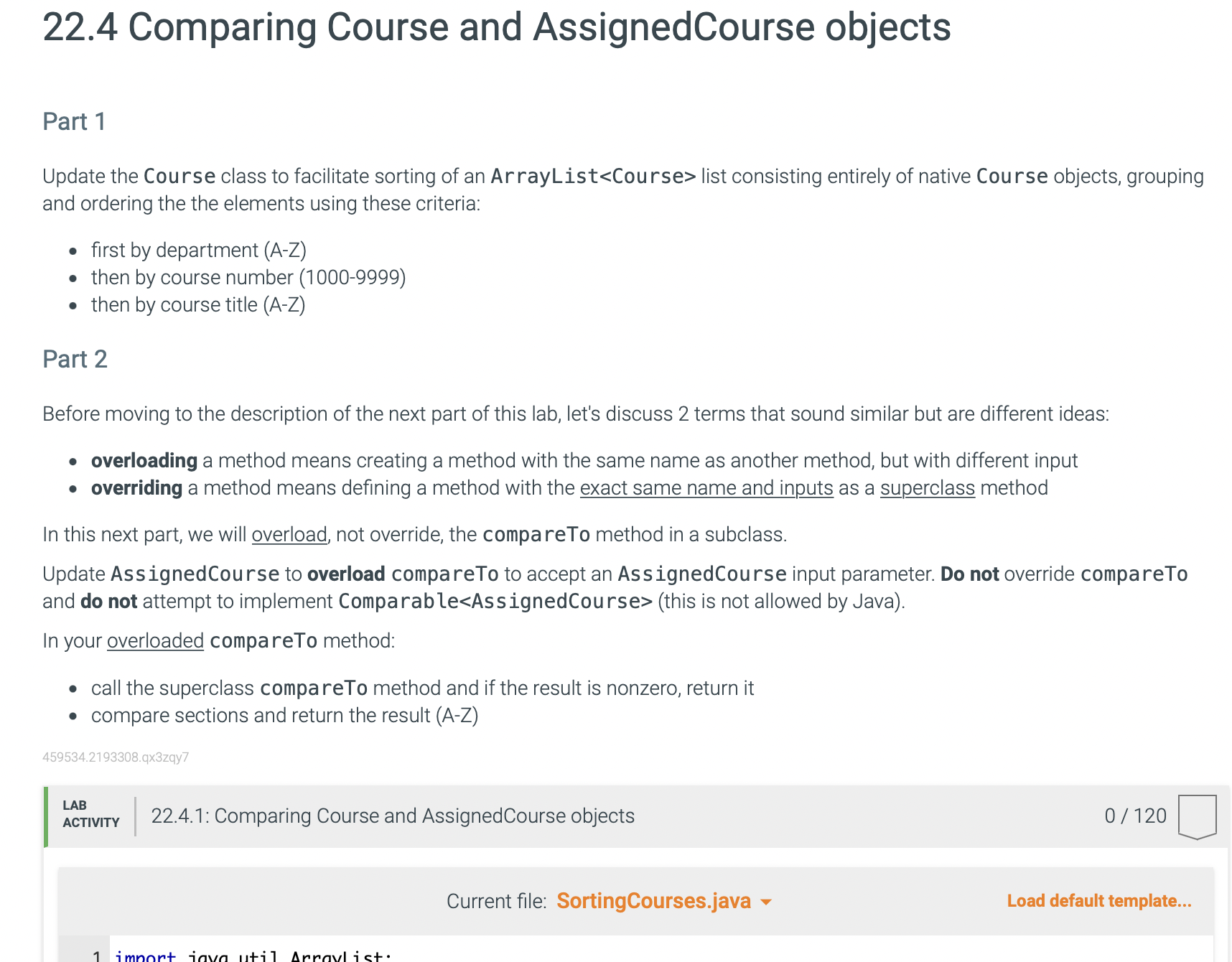Click the heading Part 2

75,359
